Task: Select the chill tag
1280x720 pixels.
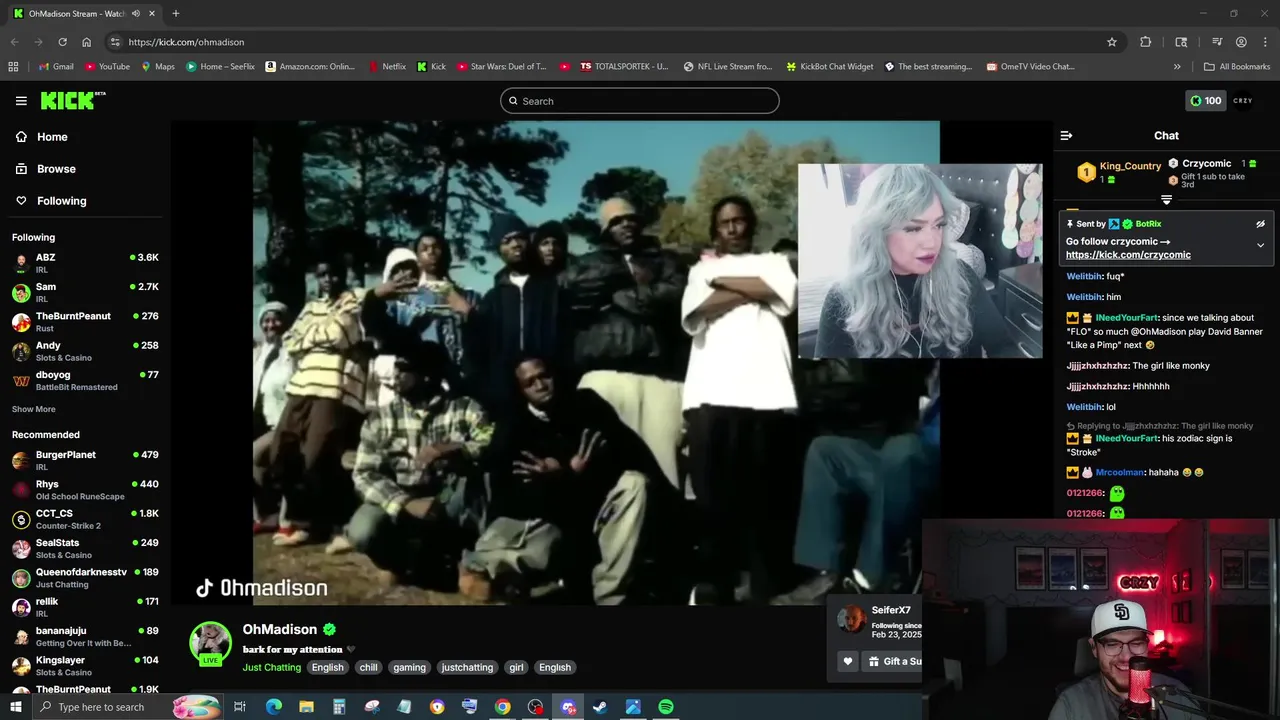Action: point(369,667)
